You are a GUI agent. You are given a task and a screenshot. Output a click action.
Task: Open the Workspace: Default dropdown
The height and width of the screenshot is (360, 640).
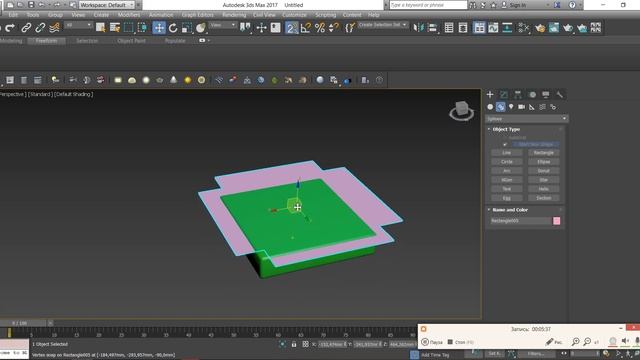[x=107, y=5]
